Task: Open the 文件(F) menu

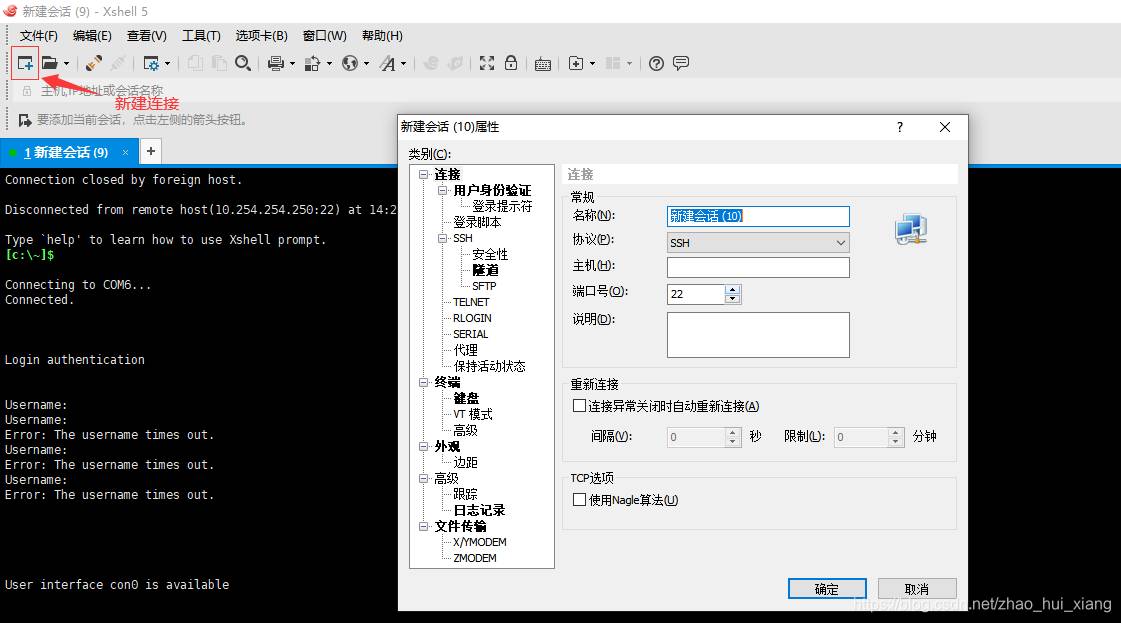Action: click(x=39, y=36)
